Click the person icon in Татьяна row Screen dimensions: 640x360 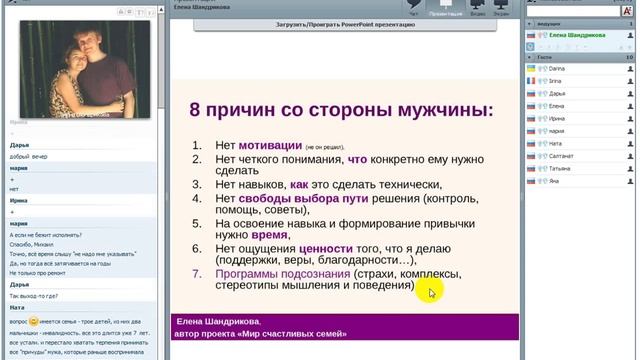pos(630,169)
